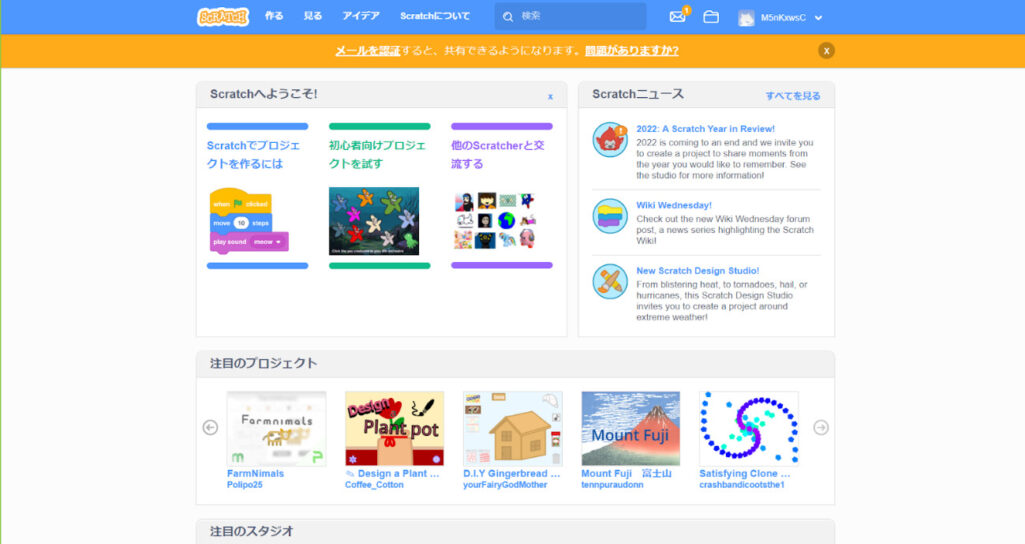This screenshot has width=1025, height=544.
Task: Click すべてを見る in Scratch news
Action: [x=793, y=96]
